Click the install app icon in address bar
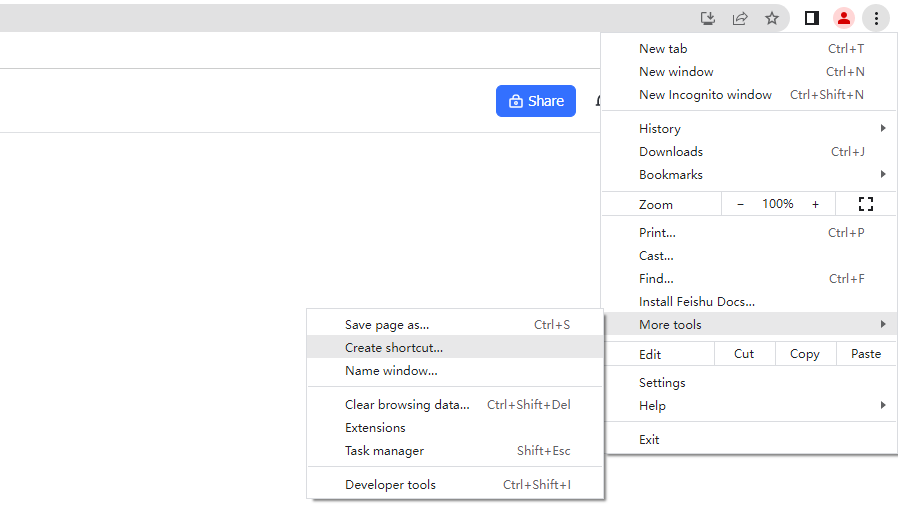898x511 pixels. click(x=708, y=18)
